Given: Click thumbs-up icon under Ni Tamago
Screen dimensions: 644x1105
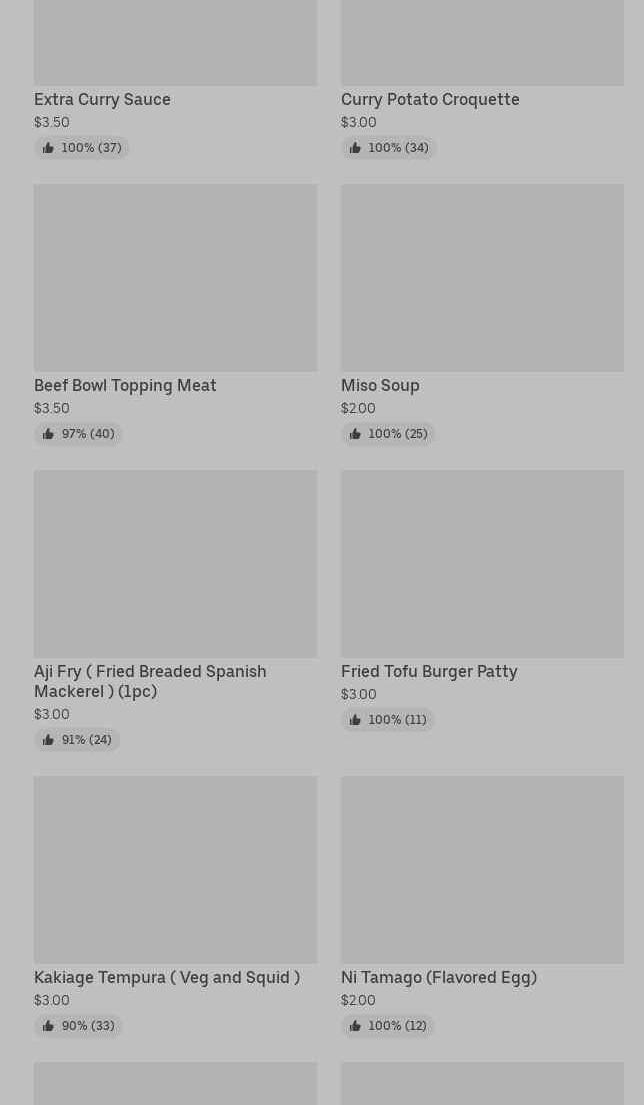Looking at the screenshot, I should [x=355, y=1025].
